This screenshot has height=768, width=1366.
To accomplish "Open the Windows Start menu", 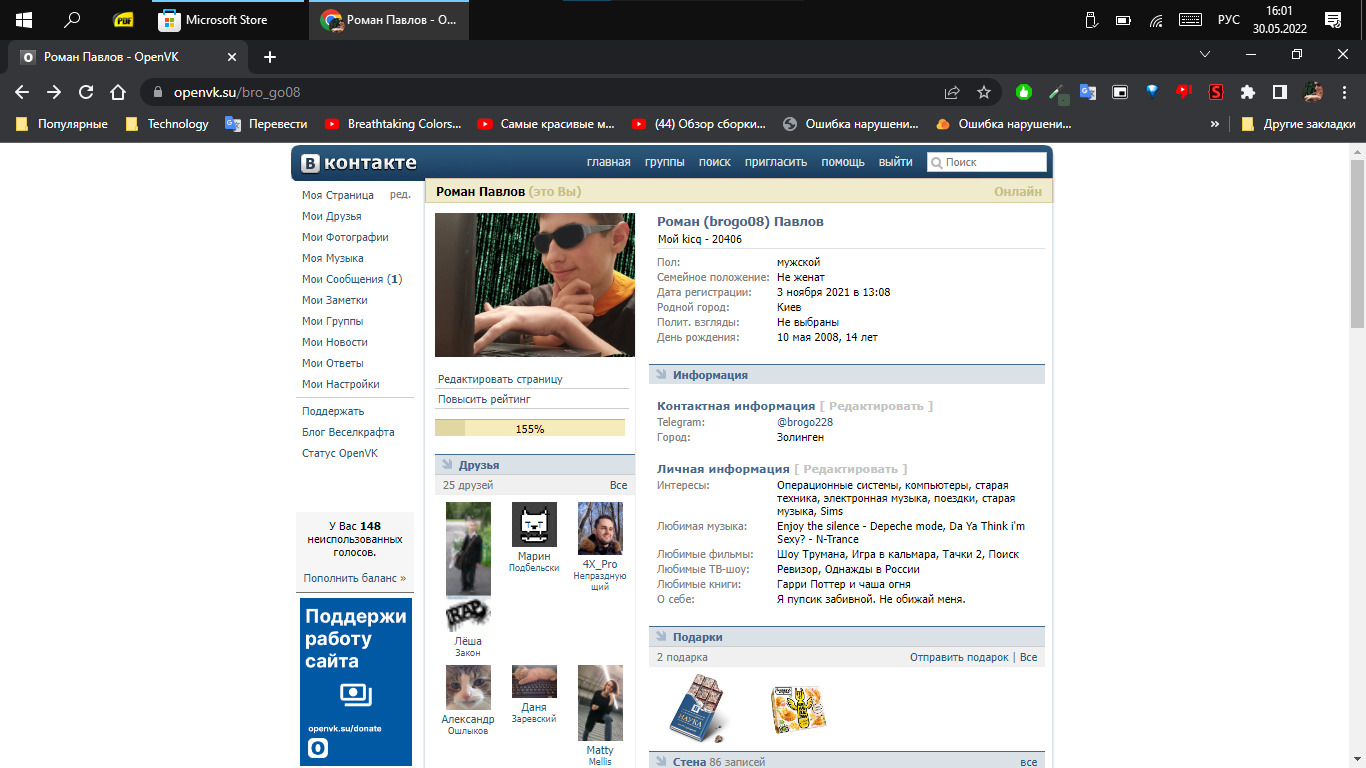I will click(x=23, y=20).
